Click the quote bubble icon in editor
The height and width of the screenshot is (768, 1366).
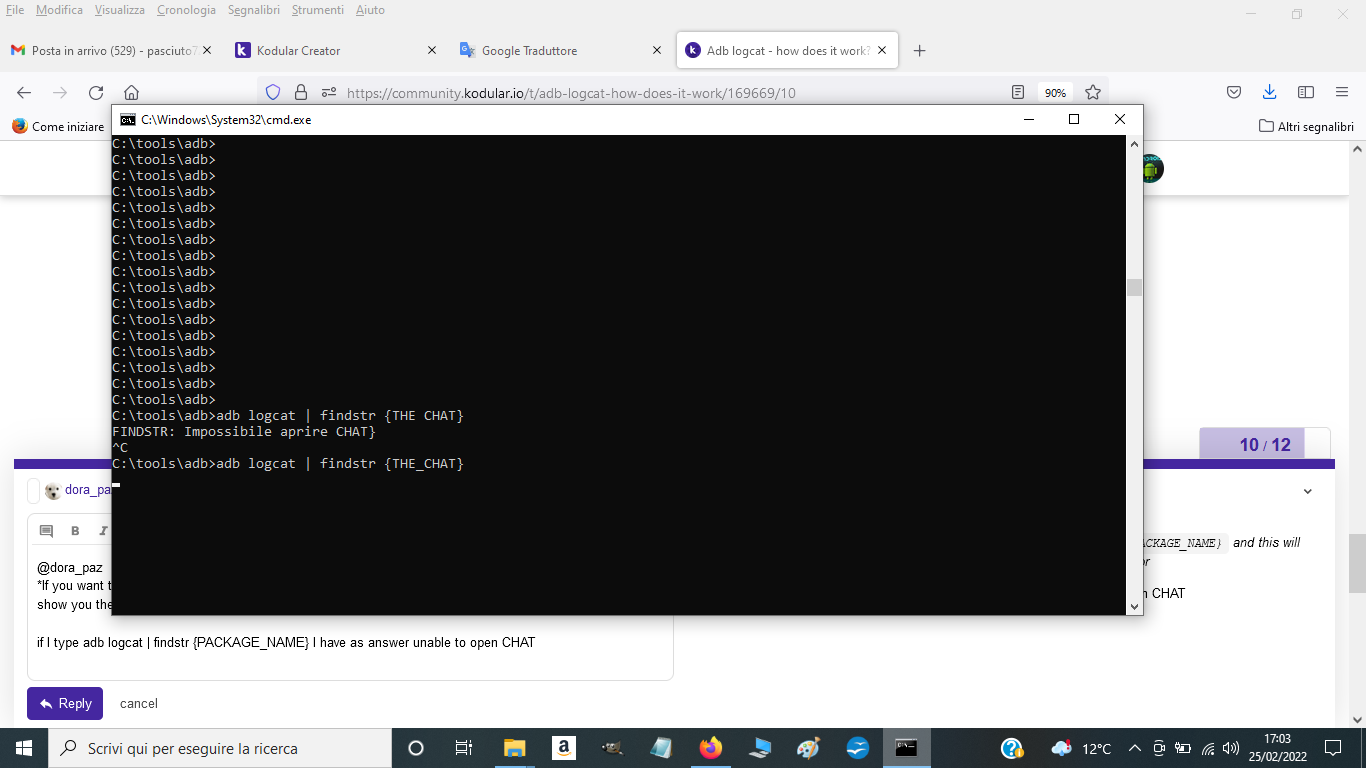pyautogui.click(x=46, y=531)
